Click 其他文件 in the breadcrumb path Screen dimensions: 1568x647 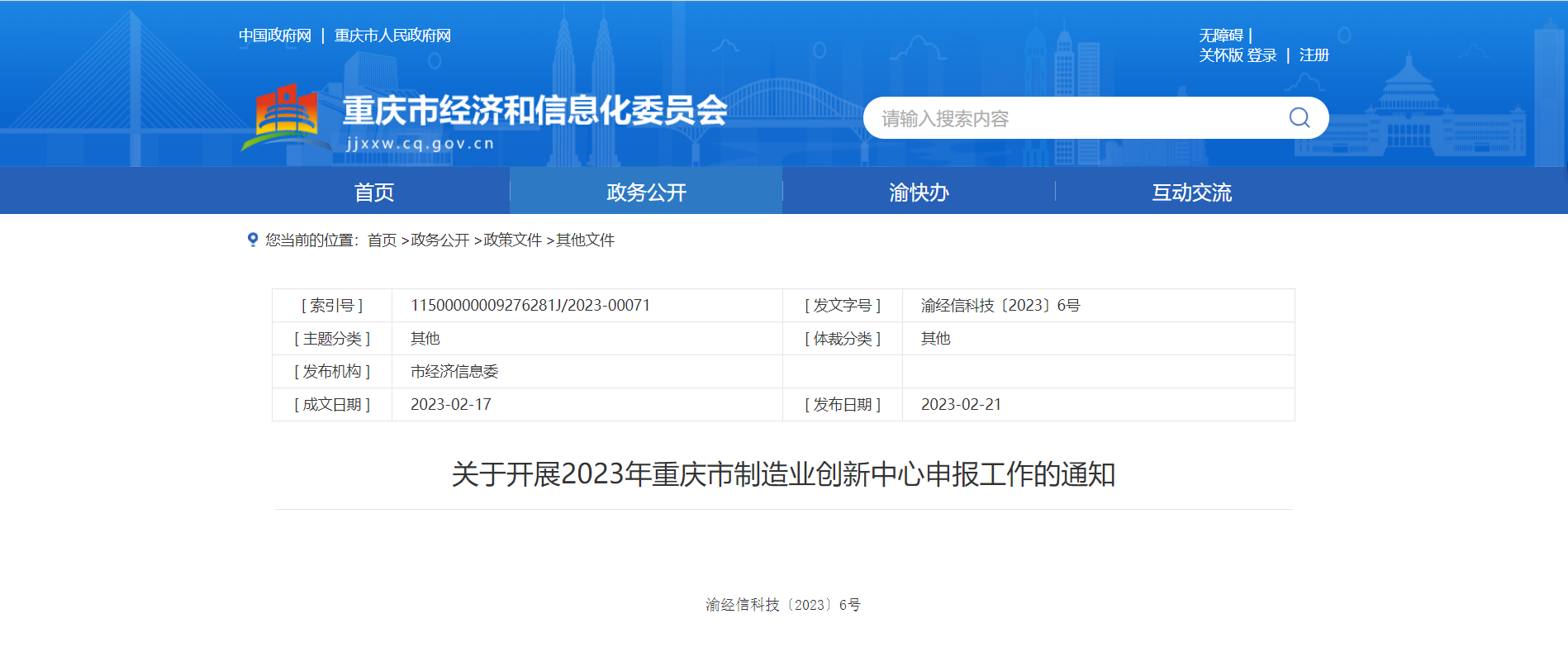coord(585,240)
